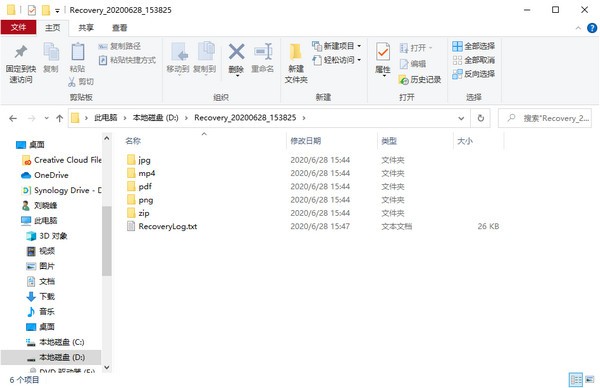Open the Share (共享) ribbon tab
600x388 pixels.
coord(86,28)
